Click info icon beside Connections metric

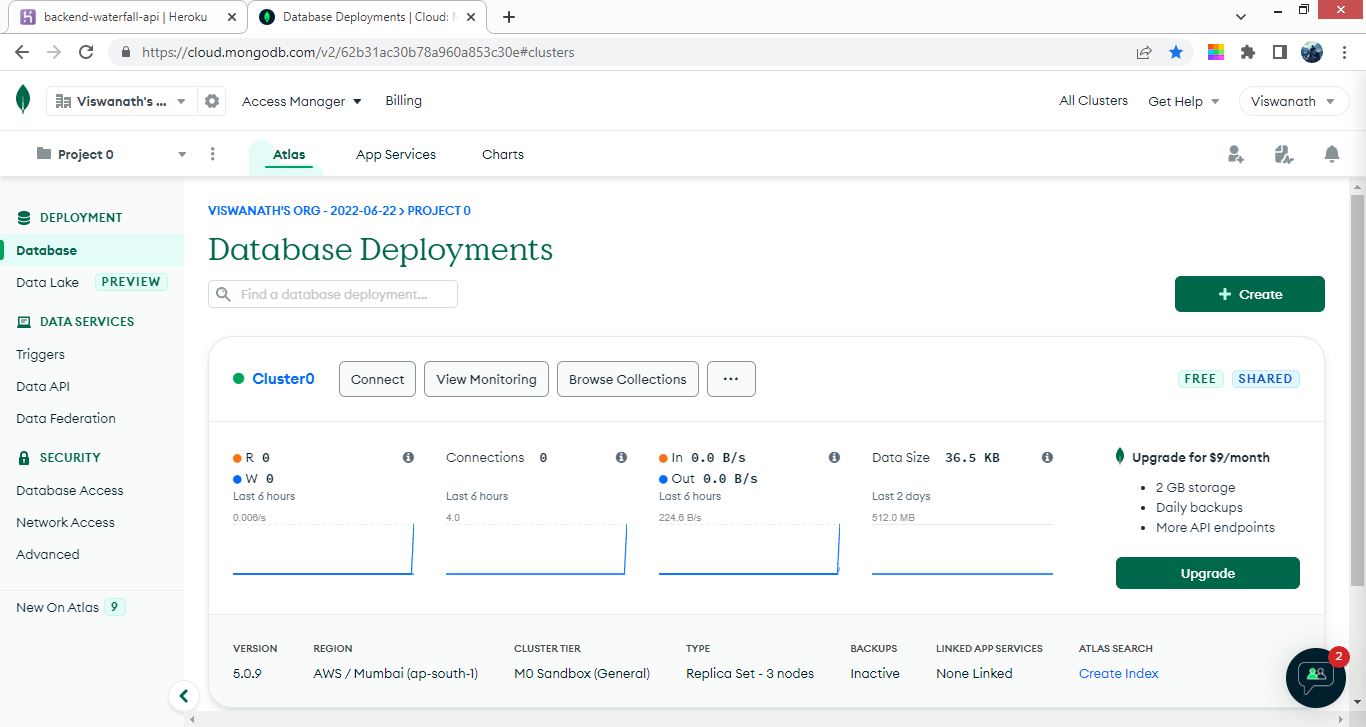(621, 457)
